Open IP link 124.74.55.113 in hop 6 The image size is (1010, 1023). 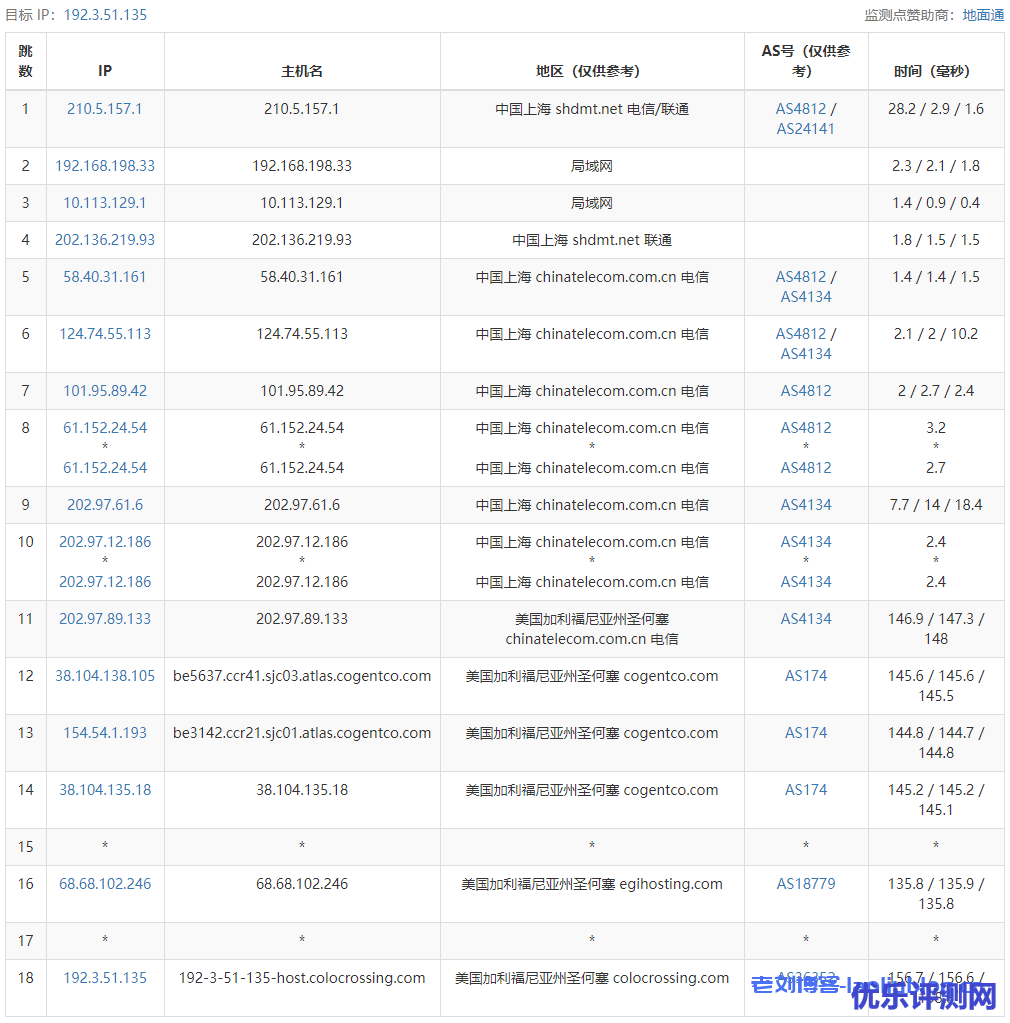pyautogui.click(x=105, y=334)
